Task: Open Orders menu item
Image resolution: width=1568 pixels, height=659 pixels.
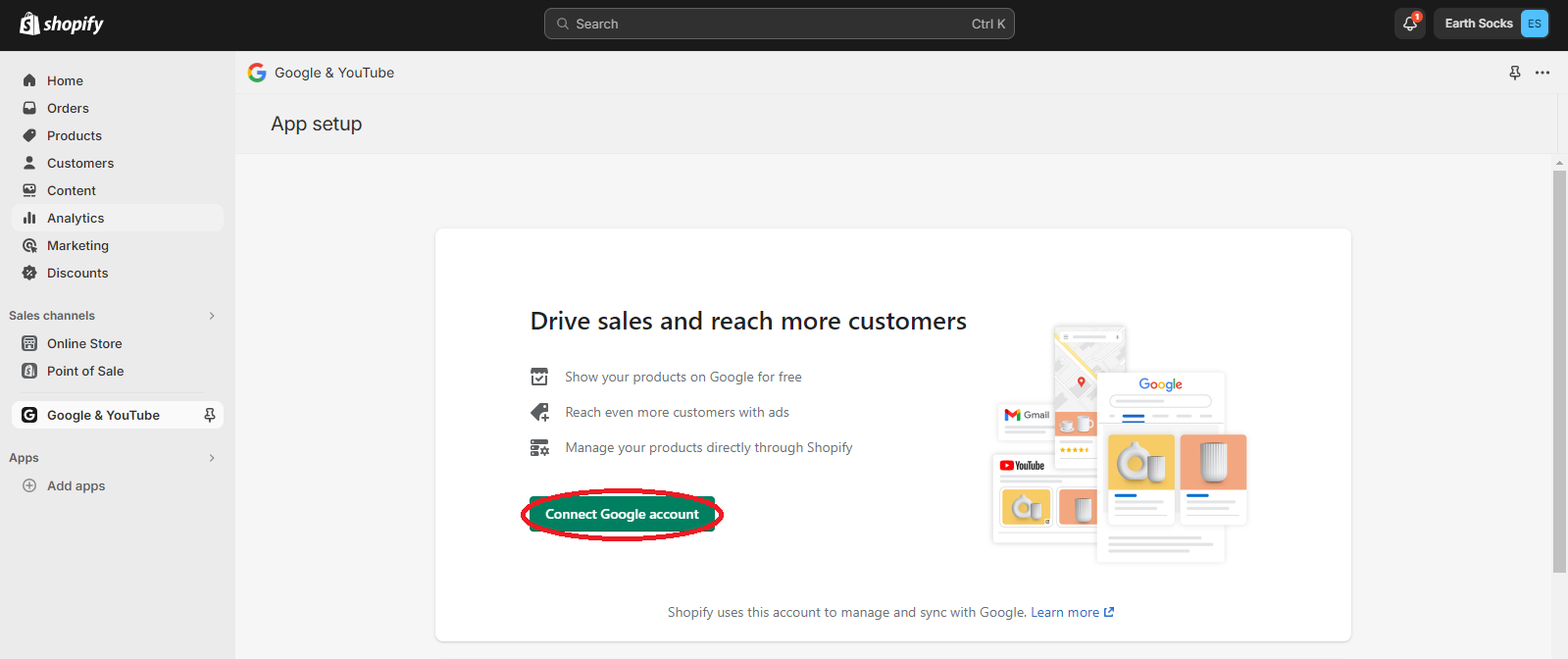Action: pyautogui.click(x=118, y=108)
